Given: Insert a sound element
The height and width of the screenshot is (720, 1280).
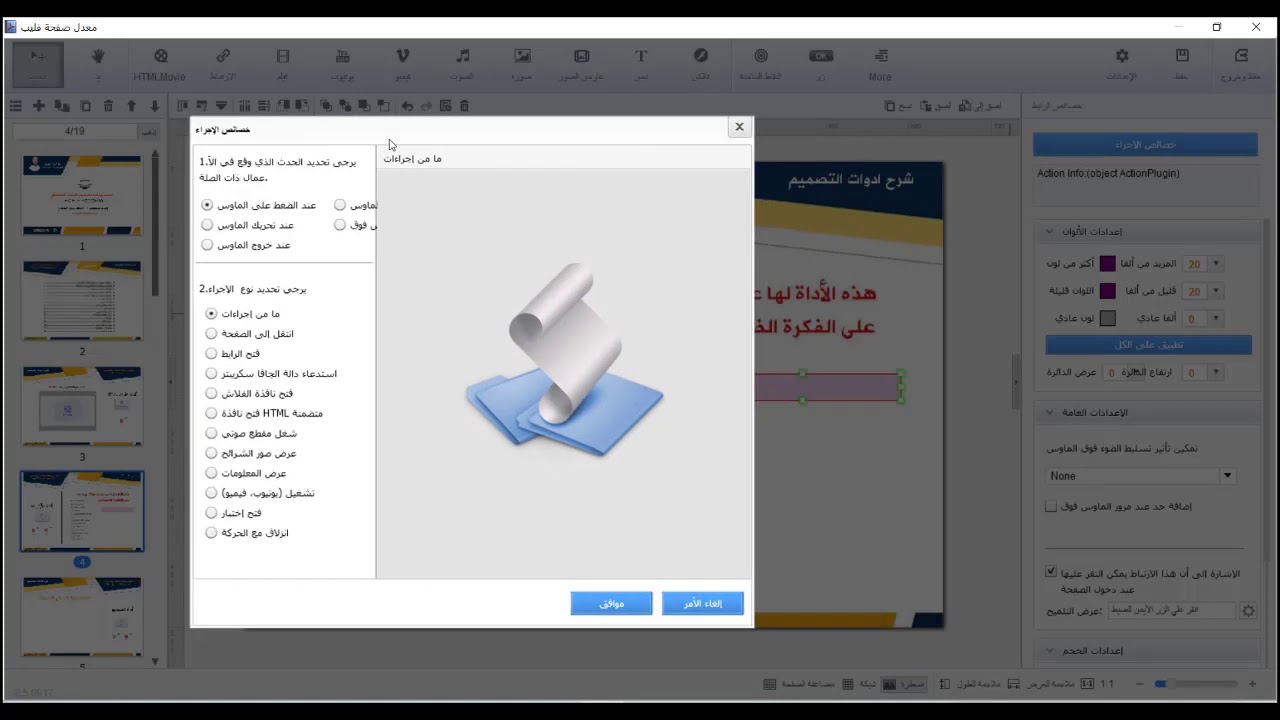Looking at the screenshot, I should [x=462, y=63].
